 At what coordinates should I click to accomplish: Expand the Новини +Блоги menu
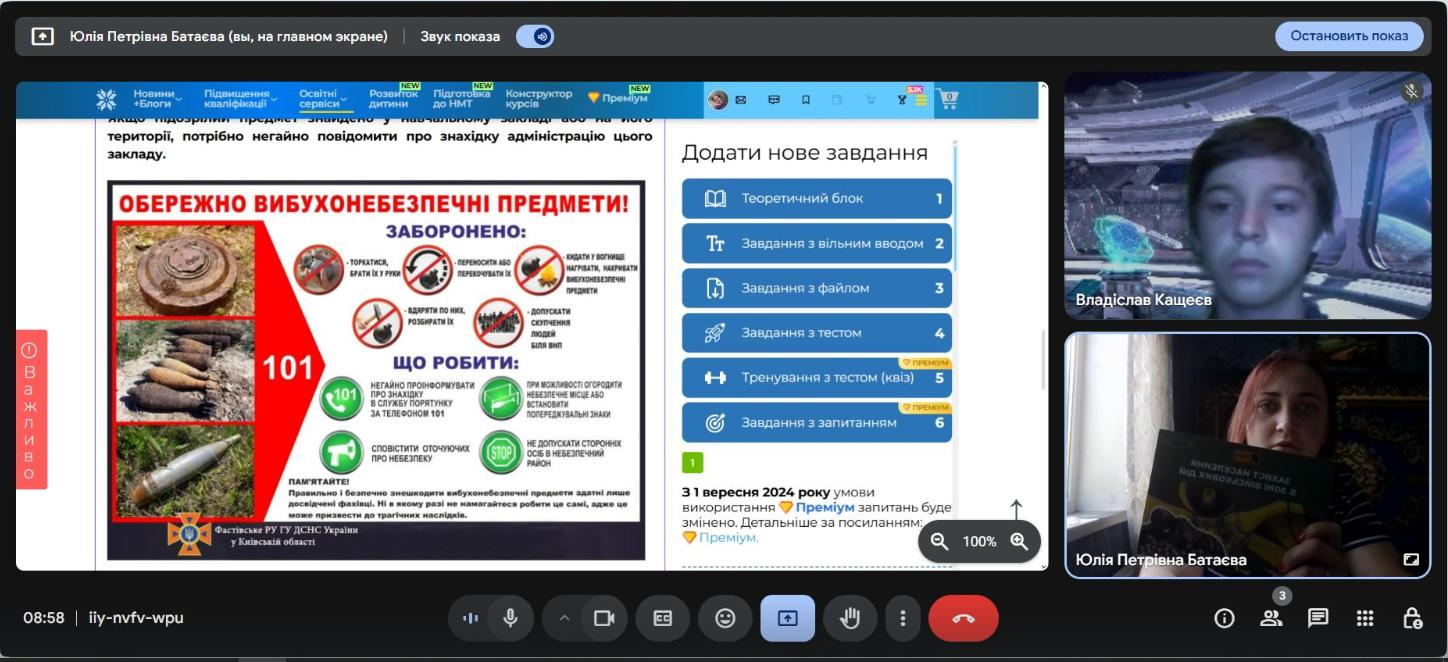click(x=157, y=99)
